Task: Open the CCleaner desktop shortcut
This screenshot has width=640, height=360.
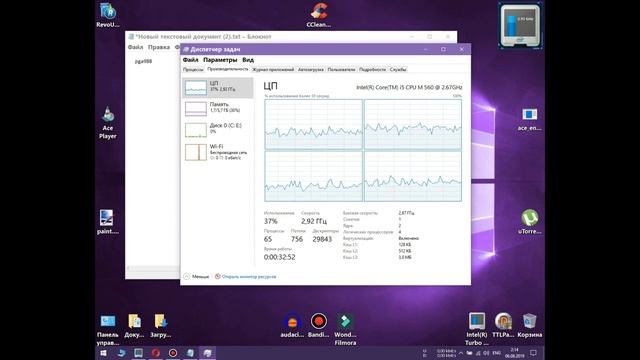Action: pyautogui.click(x=318, y=15)
